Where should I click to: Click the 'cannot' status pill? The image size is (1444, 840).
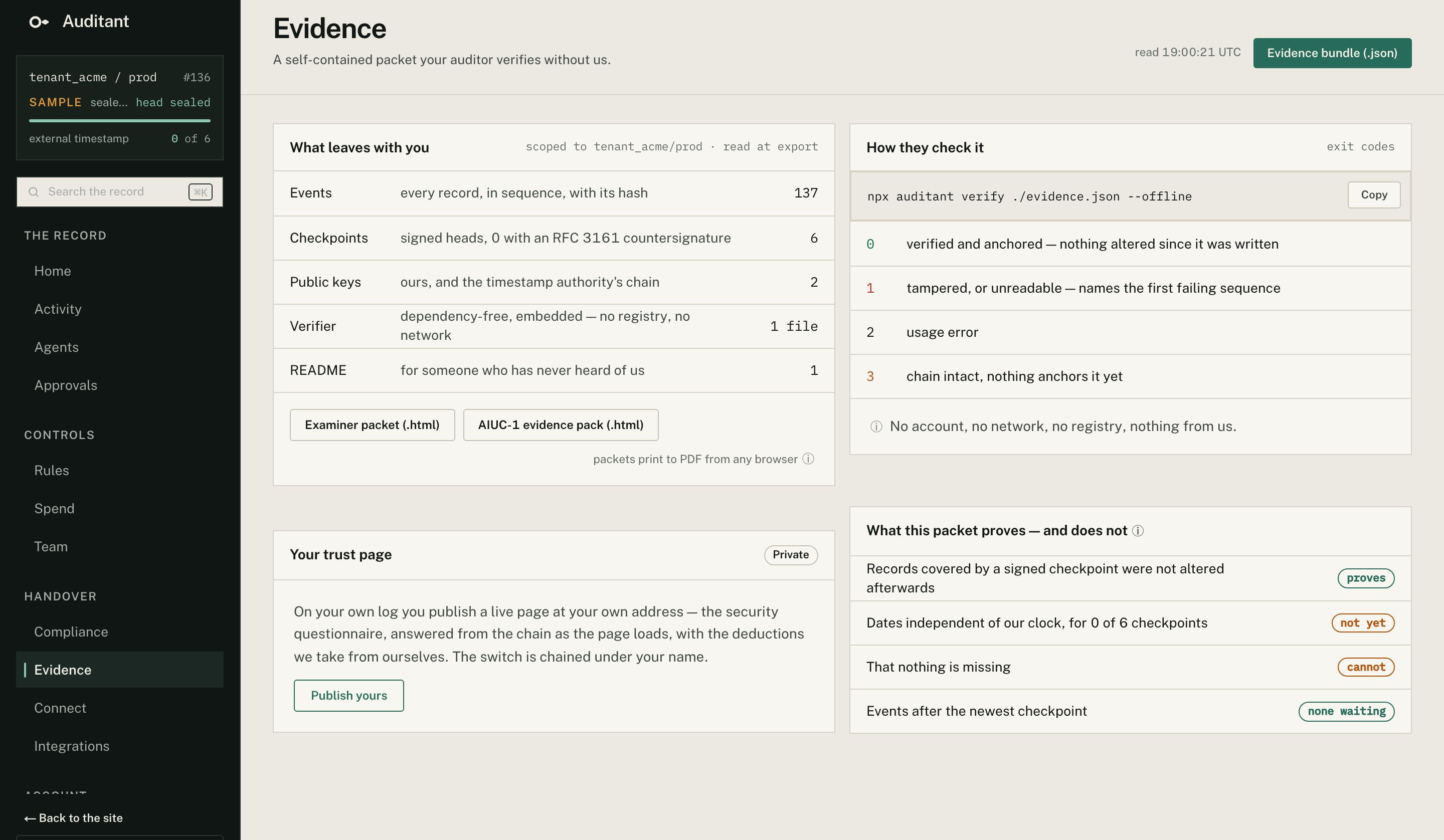pos(1366,667)
